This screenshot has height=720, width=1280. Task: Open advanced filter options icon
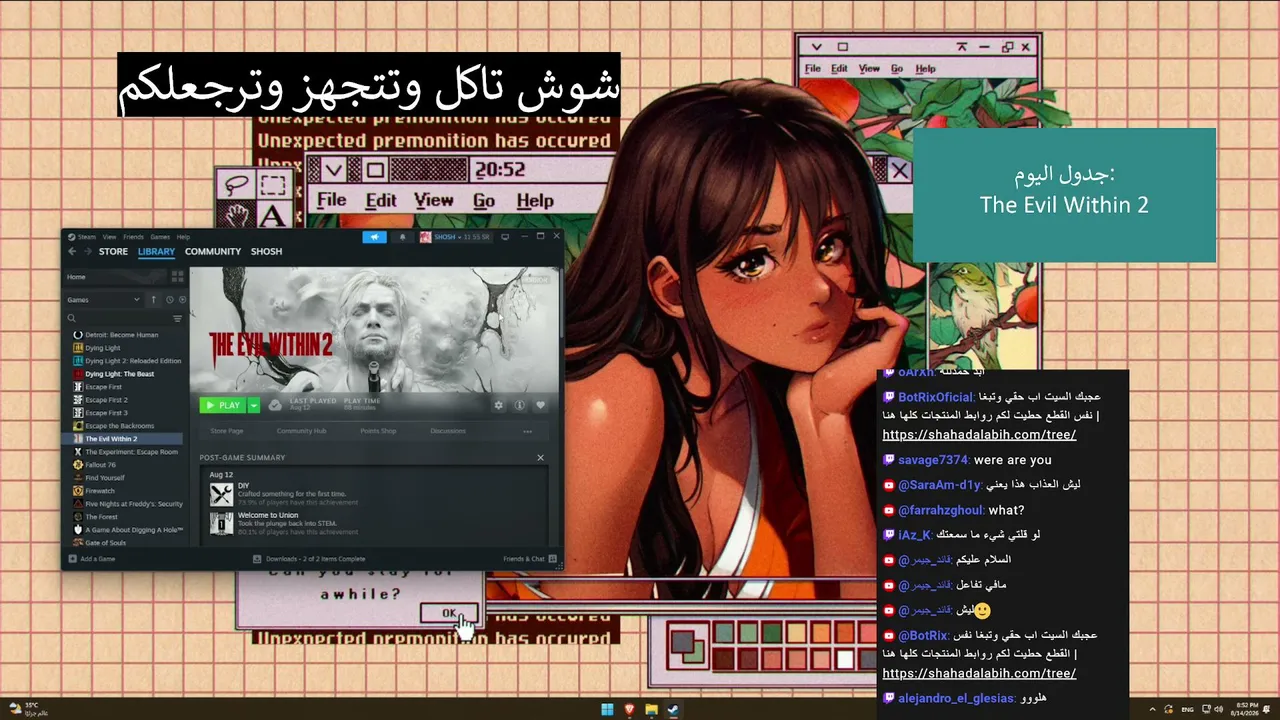[178, 318]
